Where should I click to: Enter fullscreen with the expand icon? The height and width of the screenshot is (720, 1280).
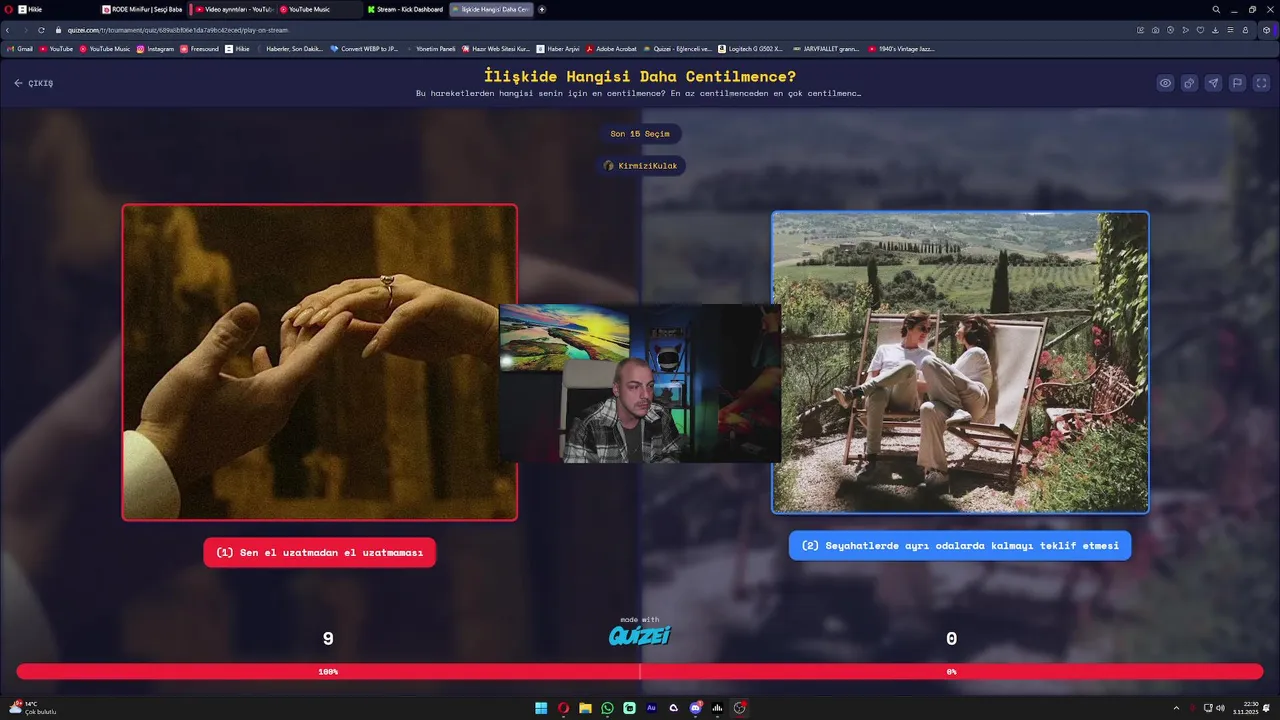pyautogui.click(x=1261, y=83)
